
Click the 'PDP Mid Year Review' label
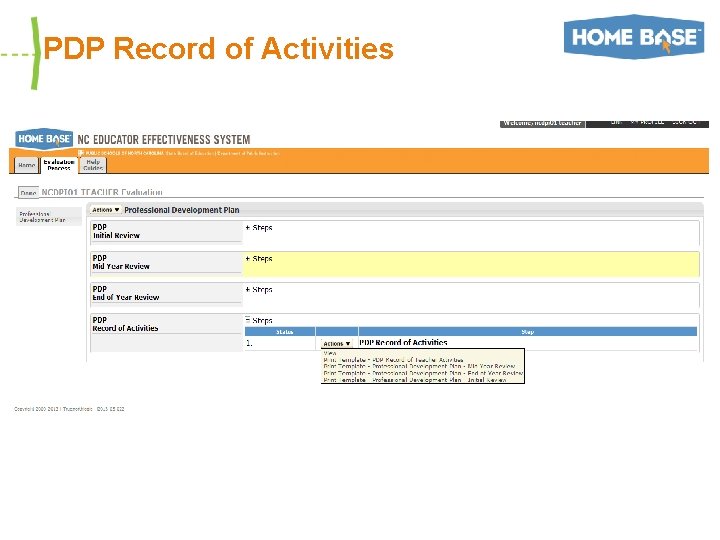coord(121,262)
